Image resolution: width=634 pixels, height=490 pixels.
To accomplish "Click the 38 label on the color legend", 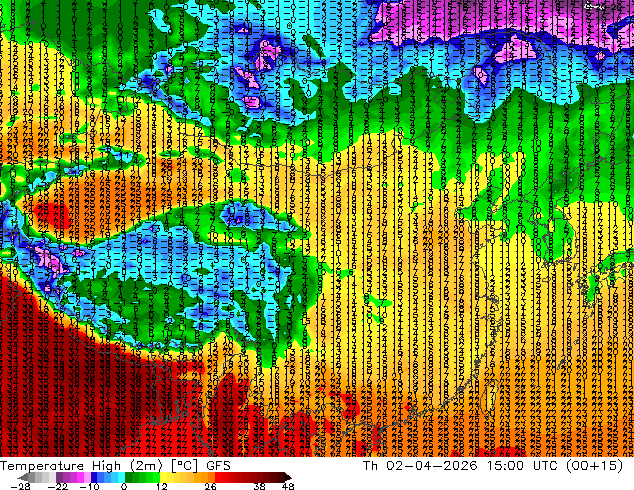I will [x=260, y=486].
